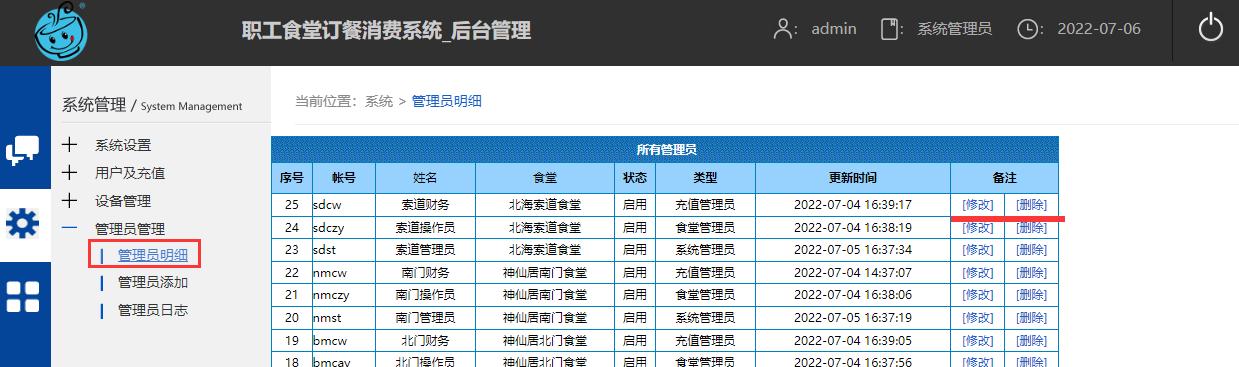Open the chat messages sidebar icon
The height and width of the screenshot is (367, 1239).
click(x=24, y=150)
